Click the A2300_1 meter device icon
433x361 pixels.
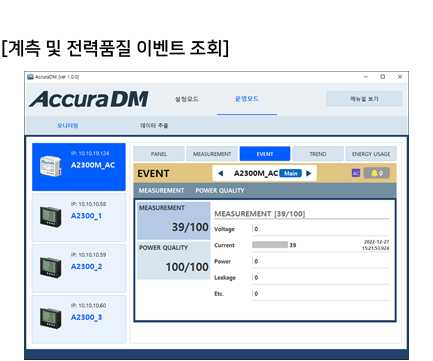pos(50,217)
